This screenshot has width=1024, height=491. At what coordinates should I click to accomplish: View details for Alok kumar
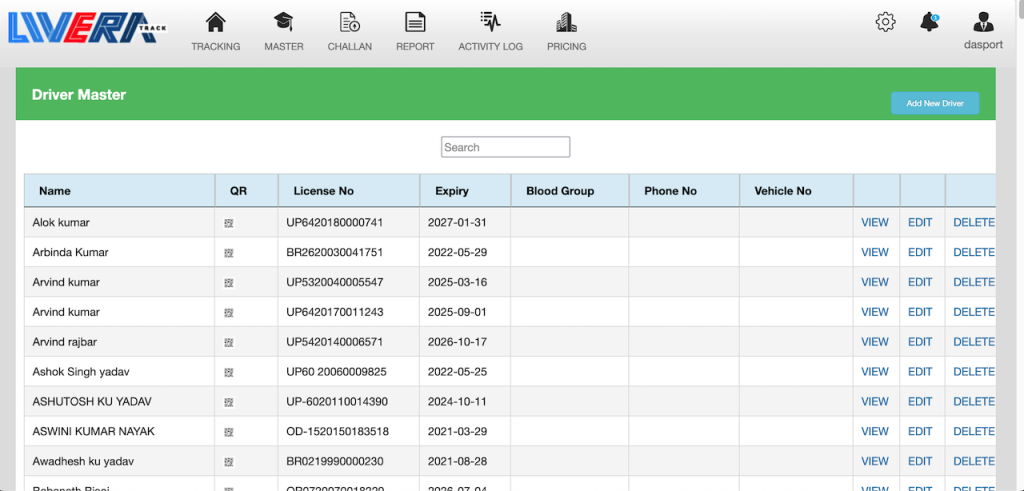(874, 223)
